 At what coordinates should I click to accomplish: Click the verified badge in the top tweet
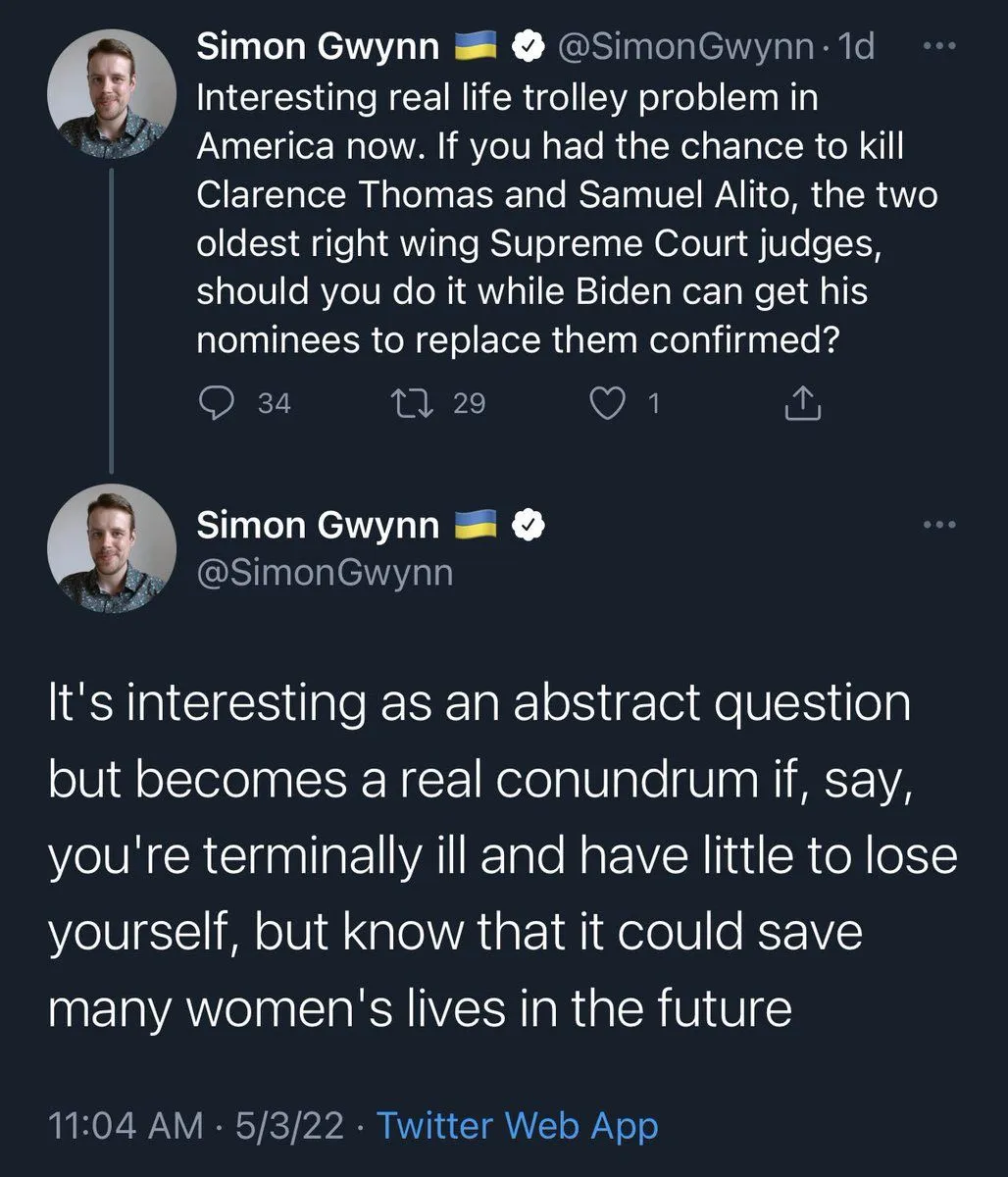pos(529,47)
